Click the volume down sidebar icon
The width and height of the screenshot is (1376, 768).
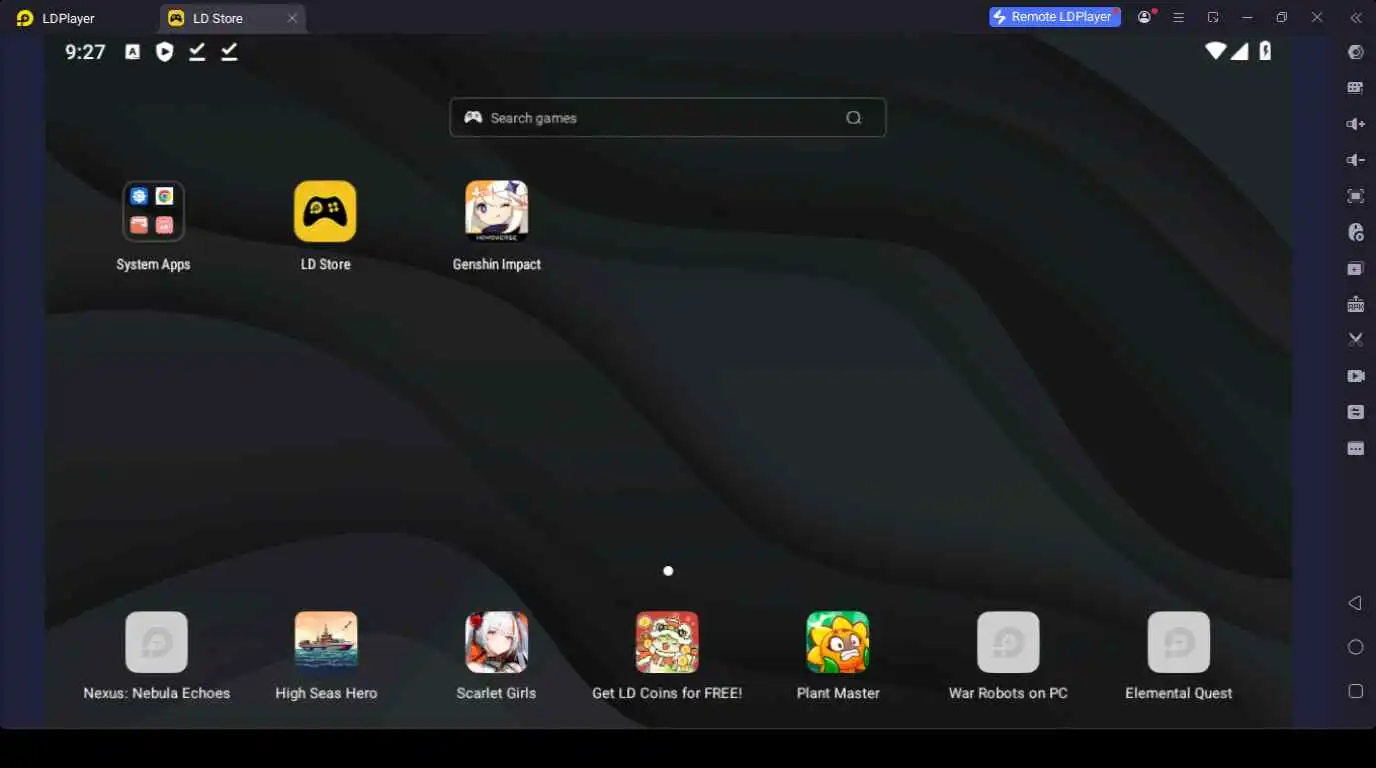click(1356, 160)
